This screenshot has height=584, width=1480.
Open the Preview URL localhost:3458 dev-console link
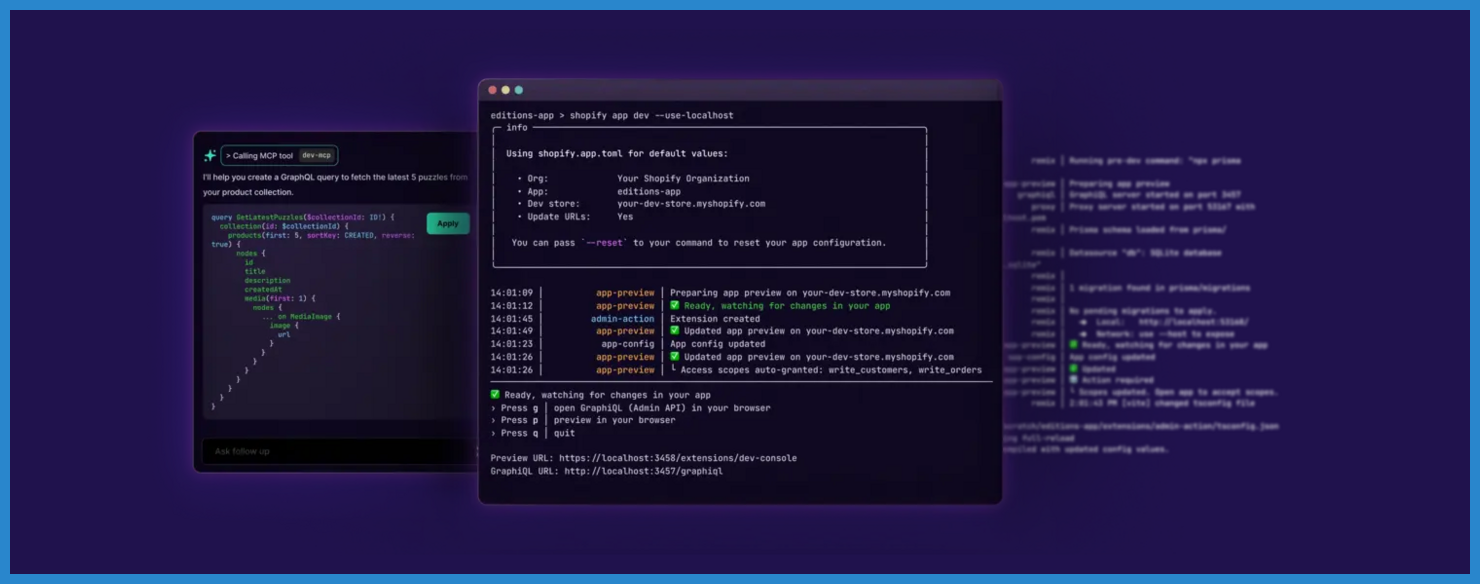pyautogui.click(x=678, y=458)
